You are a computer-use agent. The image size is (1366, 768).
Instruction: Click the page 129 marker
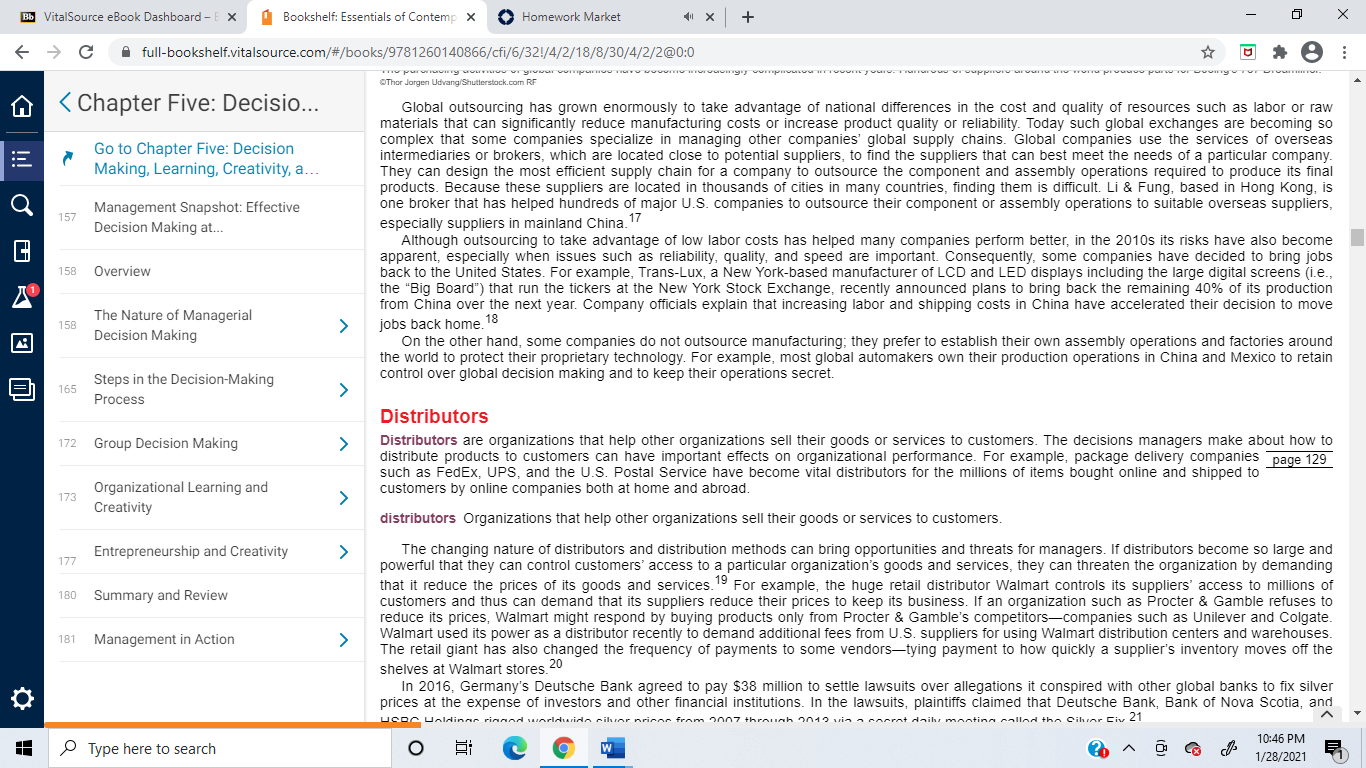1300,460
